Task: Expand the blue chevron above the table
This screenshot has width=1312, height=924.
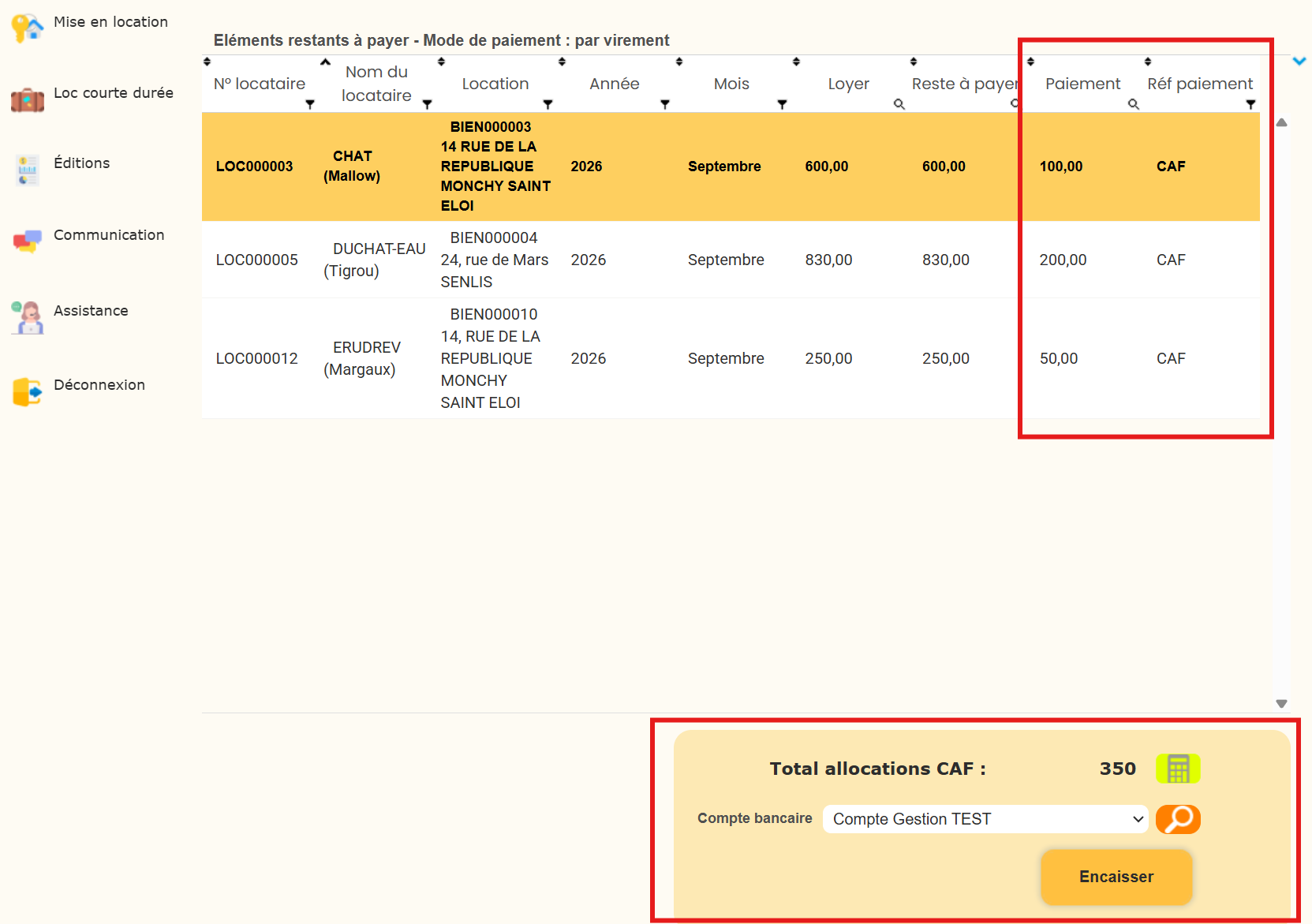Action: pos(1299,61)
